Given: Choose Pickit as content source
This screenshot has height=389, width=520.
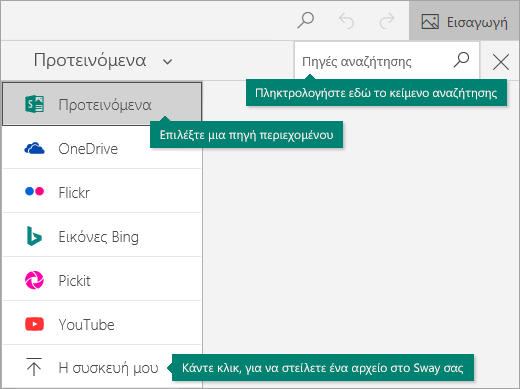Looking at the screenshot, I should tap(102, 280).
